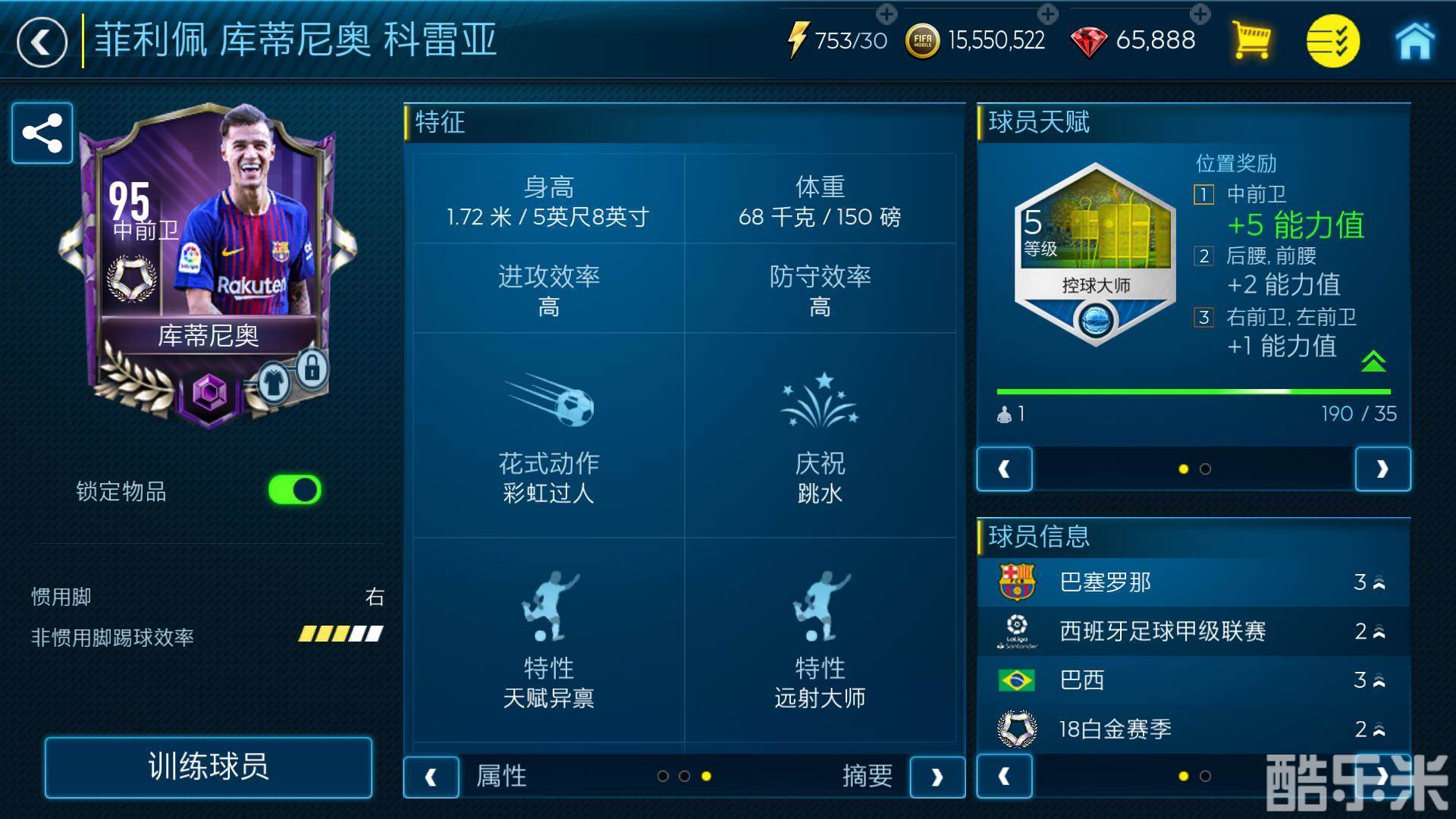Add more coins with the plus icon

pos(1048,13)
